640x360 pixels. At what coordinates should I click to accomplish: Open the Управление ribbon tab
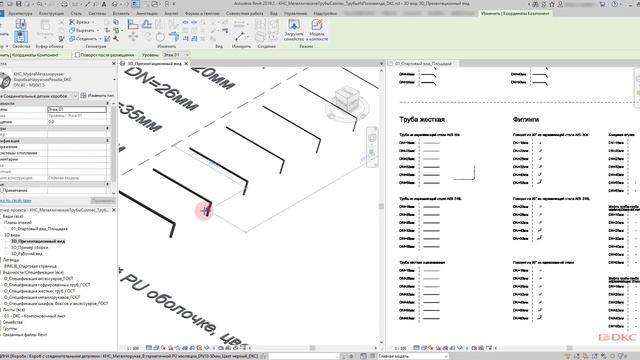295,13
